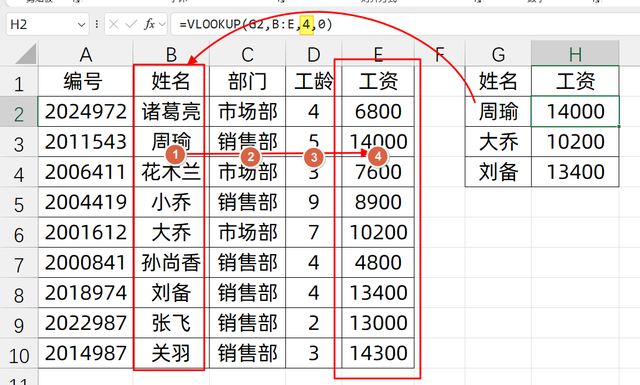Select column B header

[x=171, y=54]
